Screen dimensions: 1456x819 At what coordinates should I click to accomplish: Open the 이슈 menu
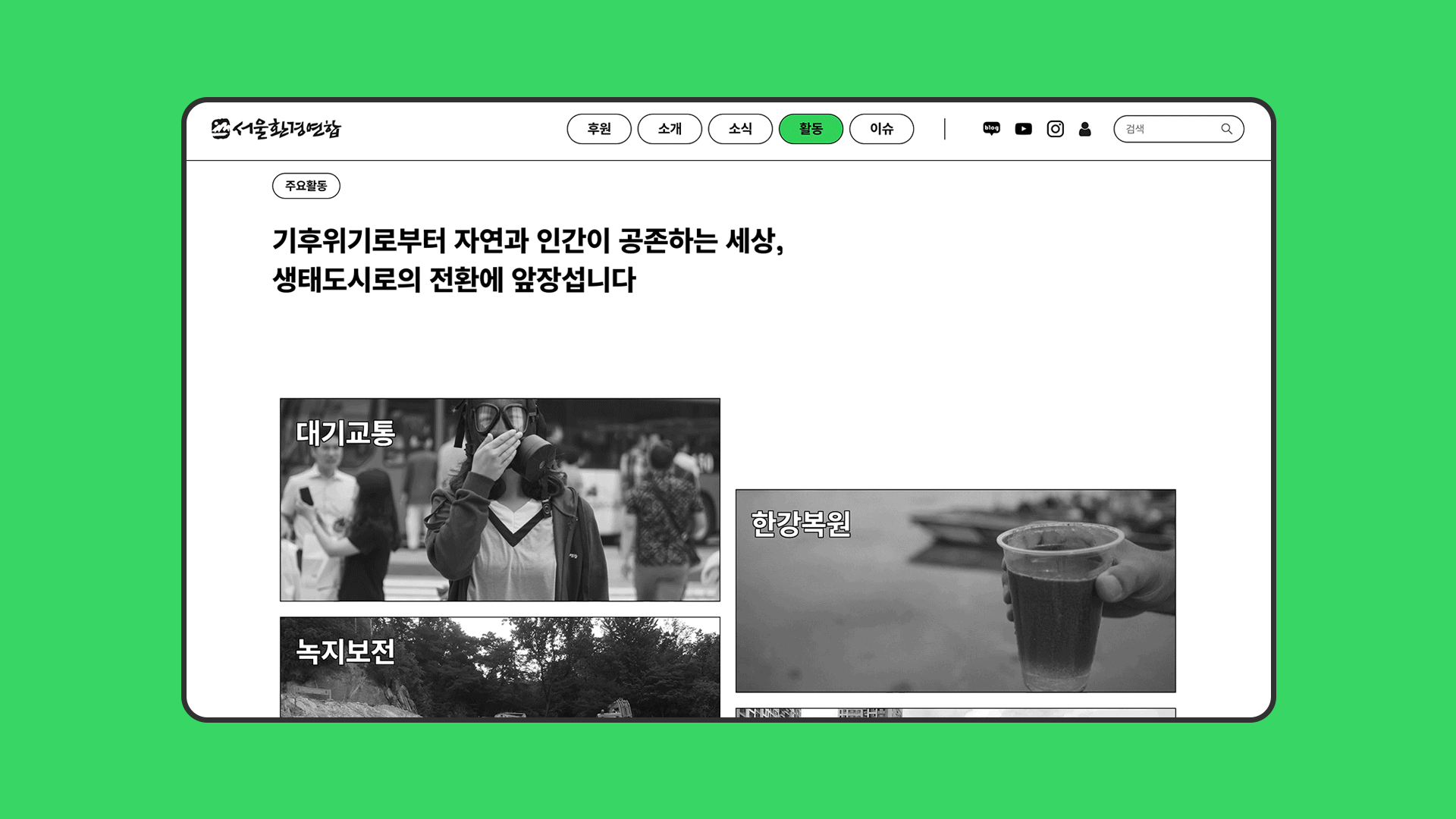click(881, 129)
